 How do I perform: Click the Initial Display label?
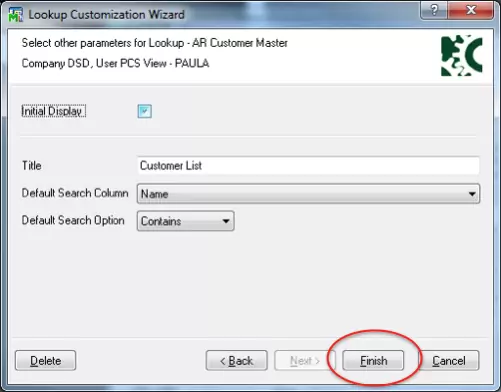click(x=53, y=111)
